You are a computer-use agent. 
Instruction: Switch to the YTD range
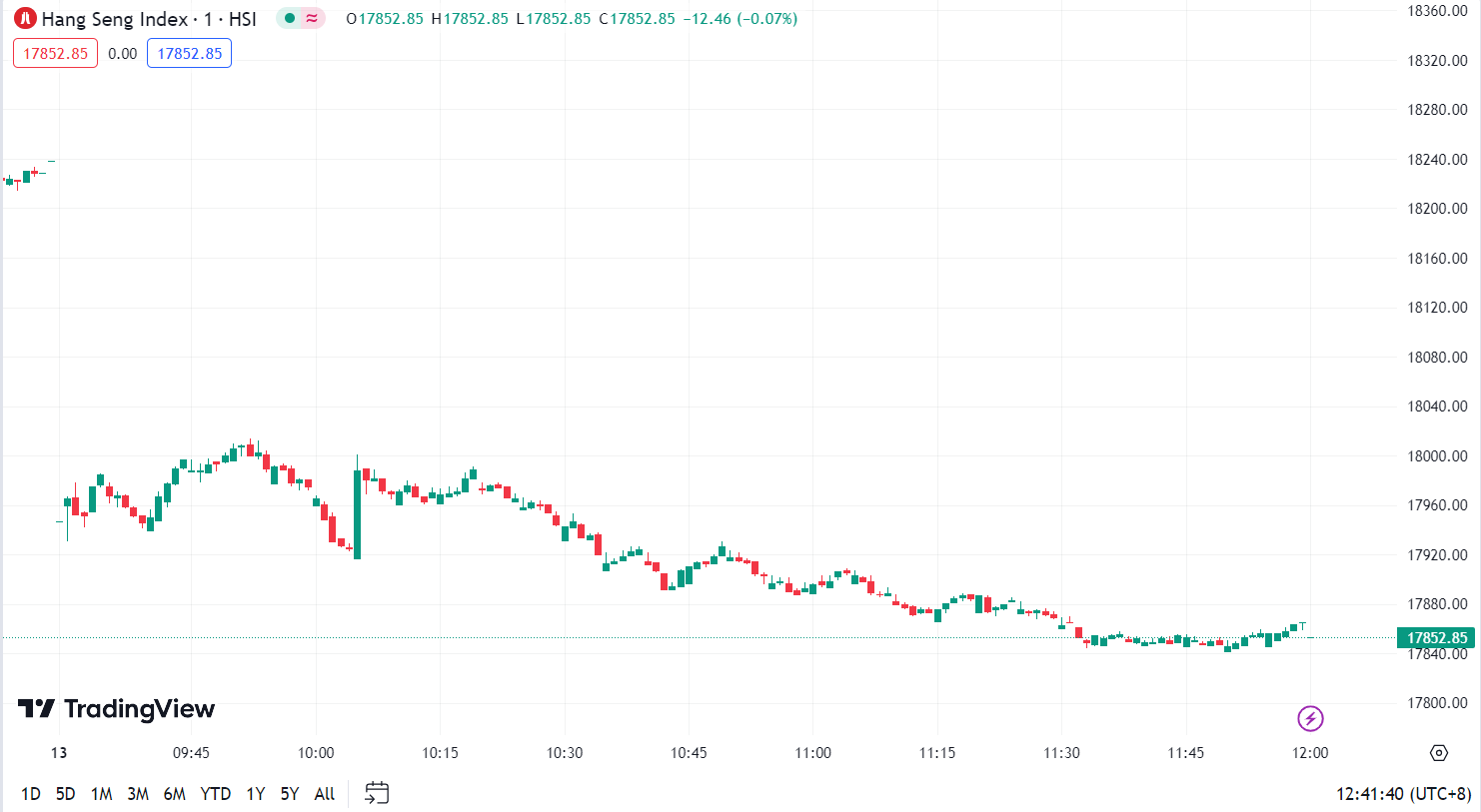(x=215, y=794)
